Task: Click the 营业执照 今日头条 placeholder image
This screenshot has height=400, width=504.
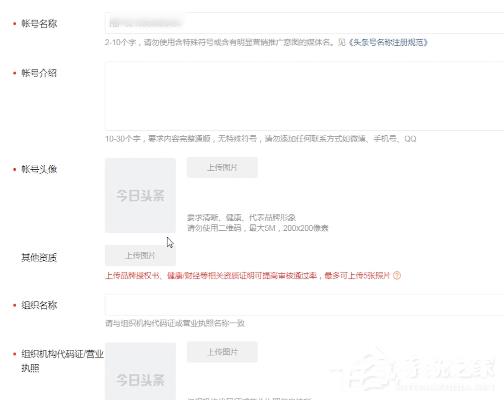Action: tap(141, 371)
